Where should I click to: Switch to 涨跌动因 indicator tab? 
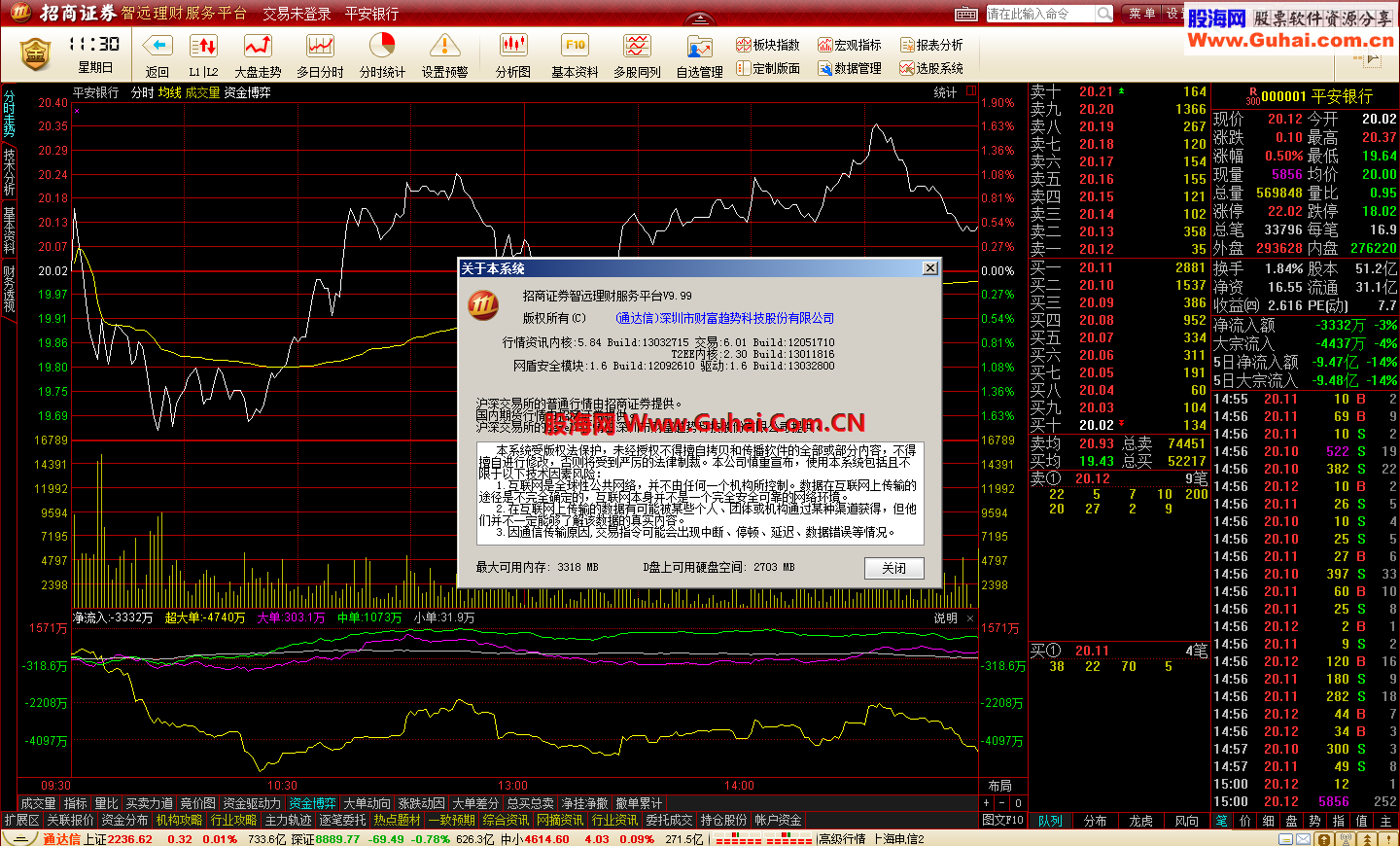pyautogui.click(x=421, y=803)
